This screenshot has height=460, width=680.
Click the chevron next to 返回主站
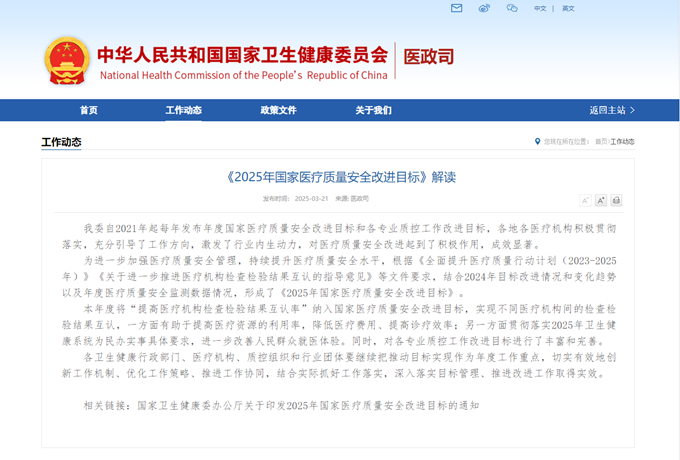[632, 110]
